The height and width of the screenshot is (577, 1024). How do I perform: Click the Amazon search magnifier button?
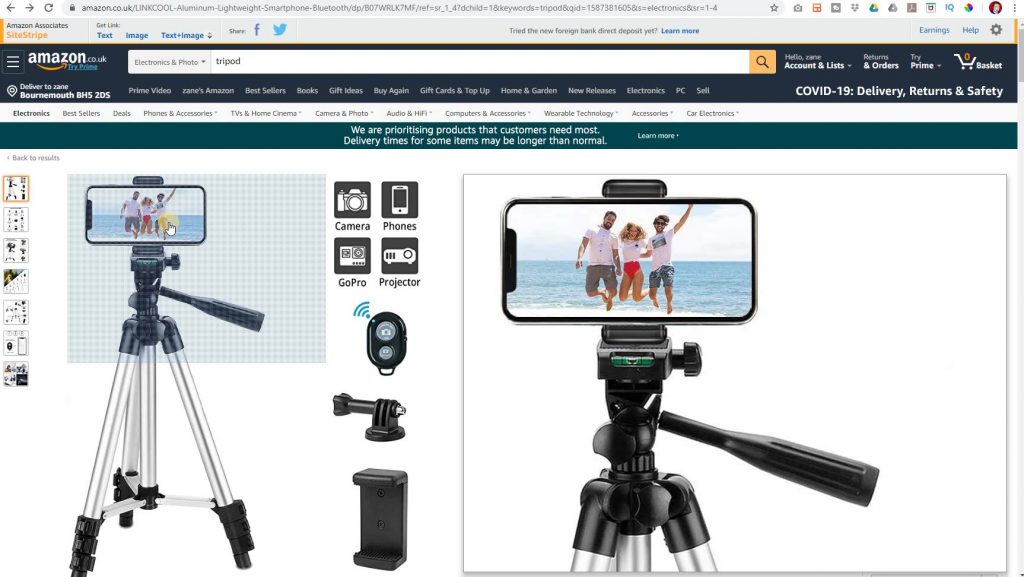click(763, 61)
